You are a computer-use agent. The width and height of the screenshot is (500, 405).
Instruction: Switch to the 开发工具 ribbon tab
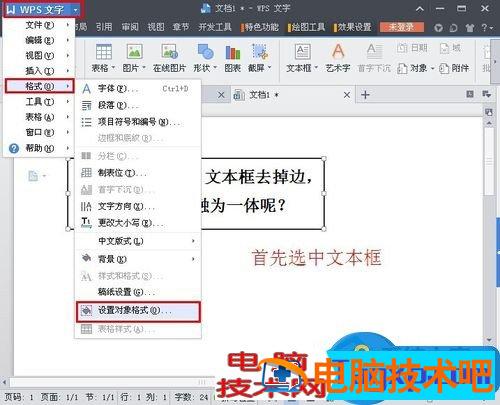click(215, 27)
